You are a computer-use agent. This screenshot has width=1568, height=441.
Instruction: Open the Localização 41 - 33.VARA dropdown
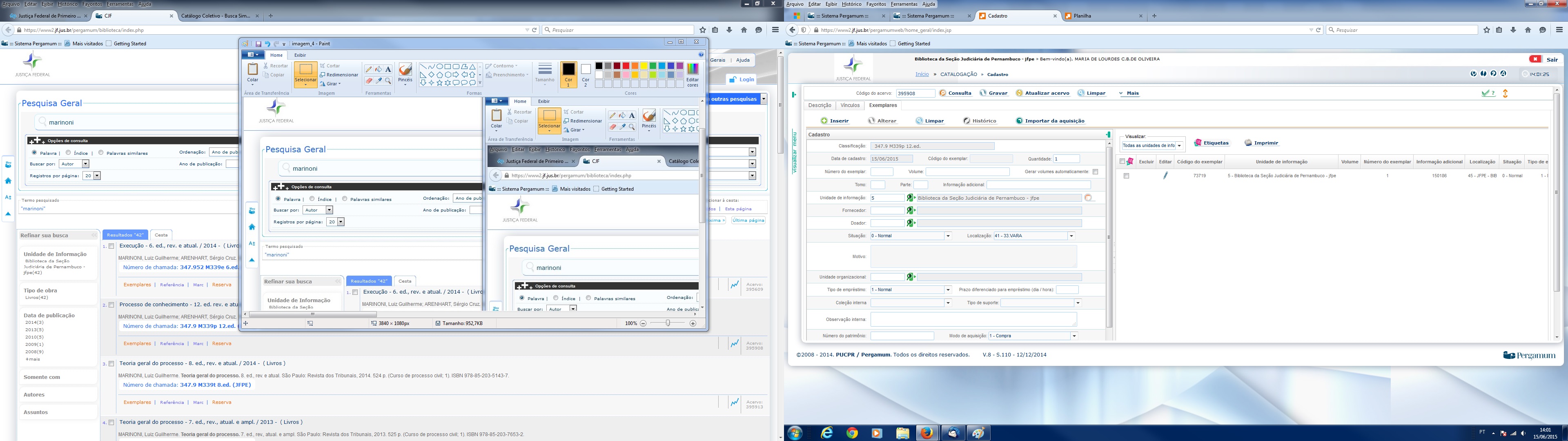[x=1071, y=236]
